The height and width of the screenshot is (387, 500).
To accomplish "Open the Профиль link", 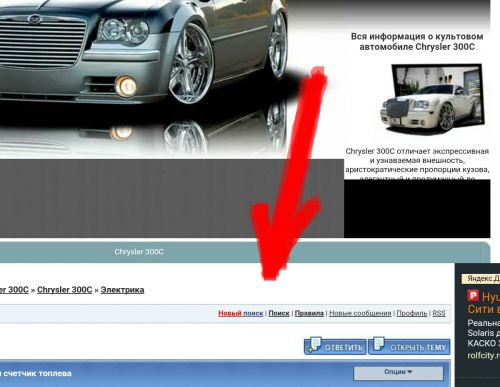I will tap(412, 313).
